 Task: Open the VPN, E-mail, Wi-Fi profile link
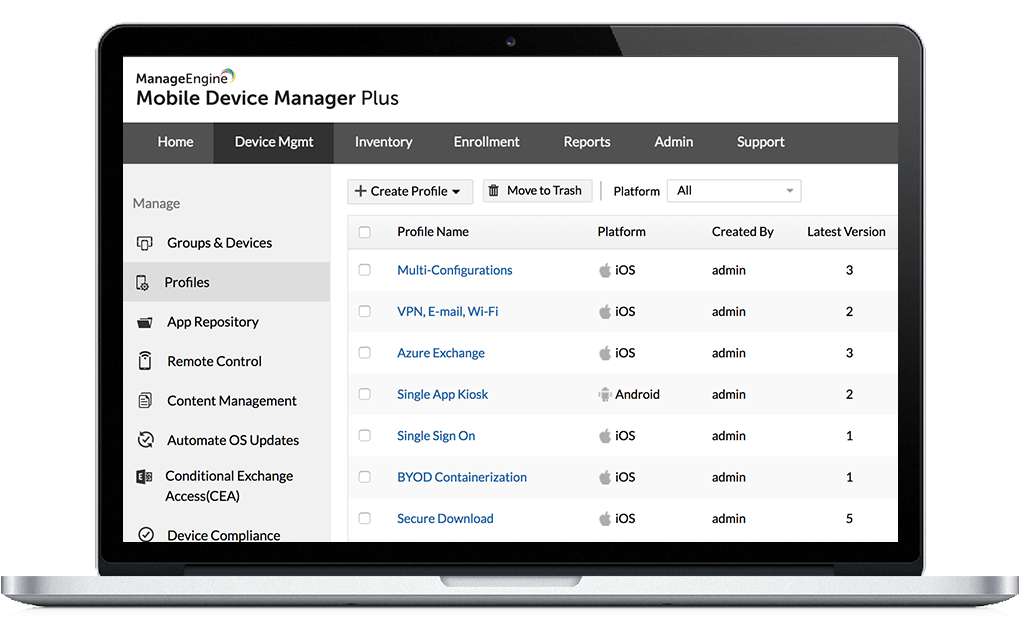click(x=448, y=311)
